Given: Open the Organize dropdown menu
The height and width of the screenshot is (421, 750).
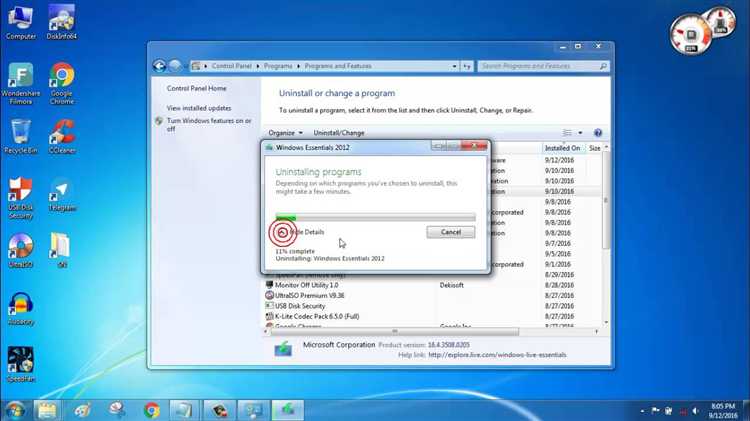Looking at the screenshot, I should coord(285,133).
